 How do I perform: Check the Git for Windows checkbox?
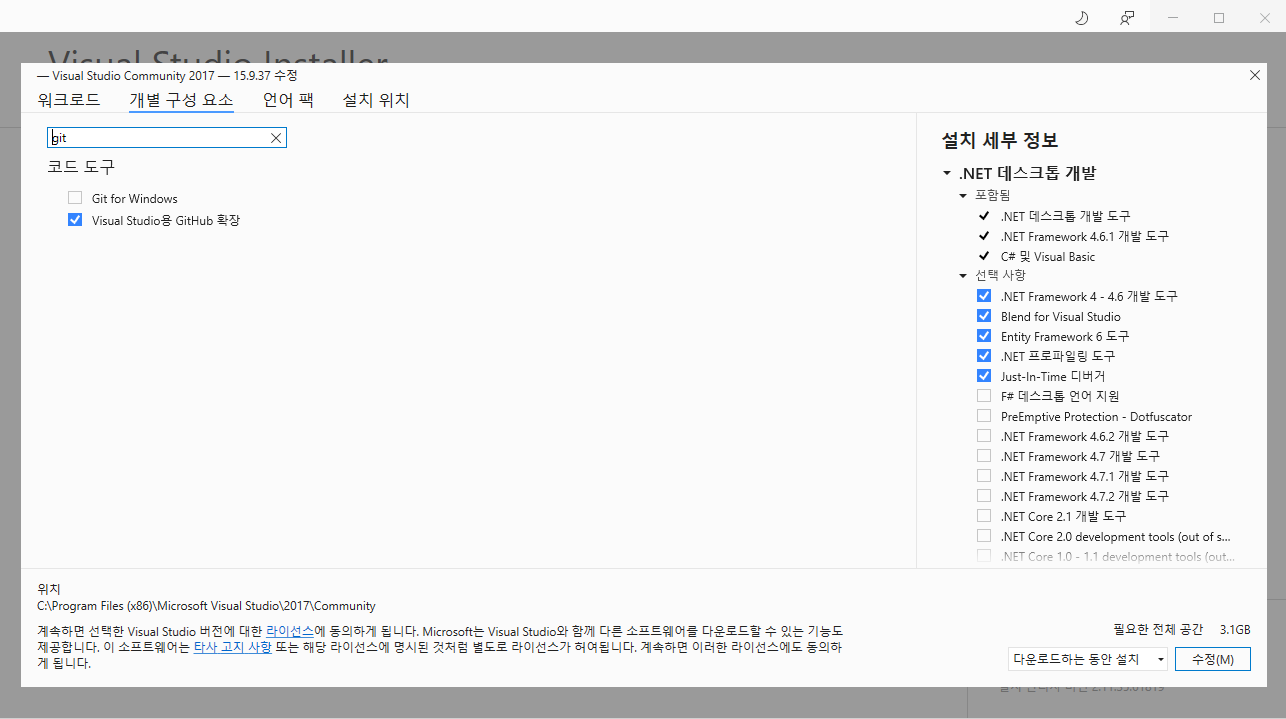[x=75, y=198]
